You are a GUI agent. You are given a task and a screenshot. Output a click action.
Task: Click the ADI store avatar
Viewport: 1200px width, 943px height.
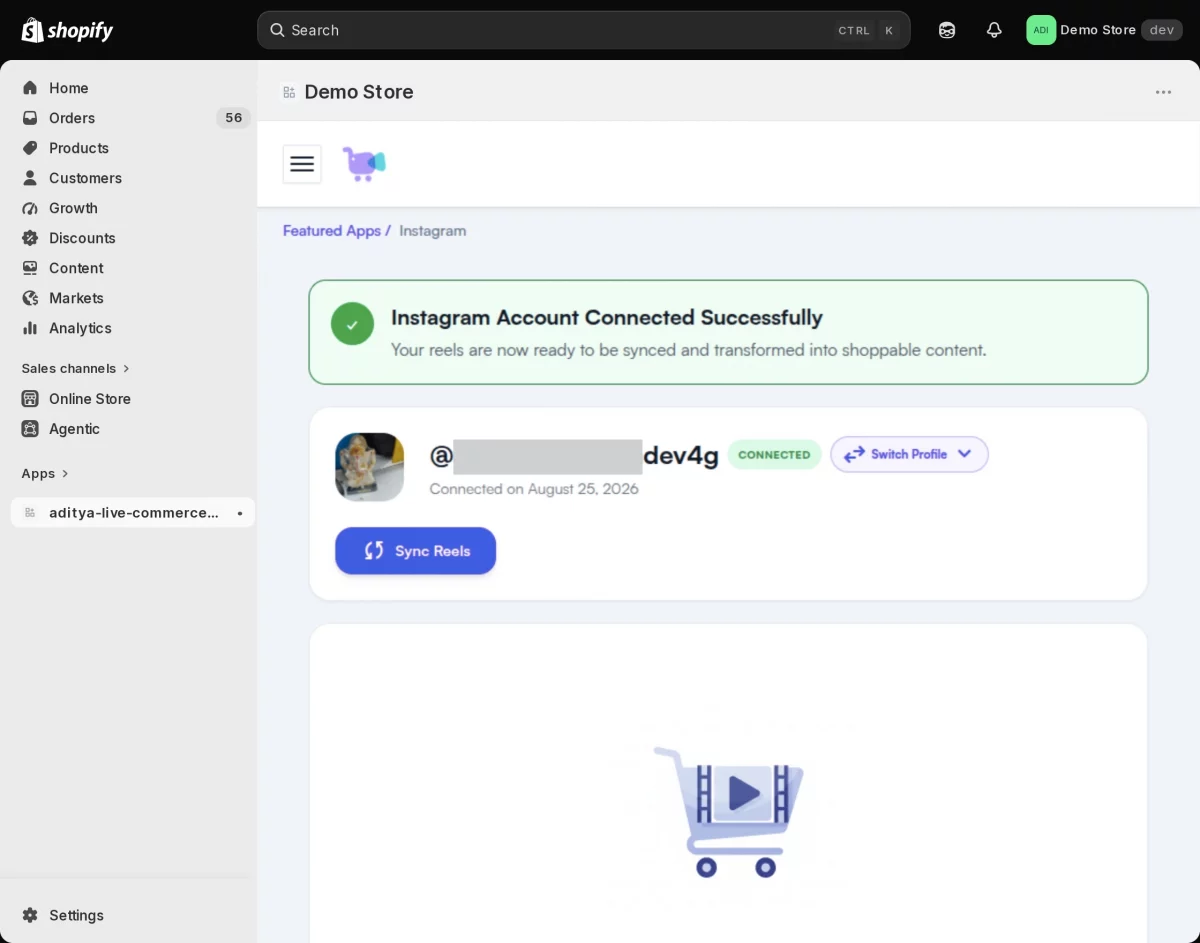1041,30
